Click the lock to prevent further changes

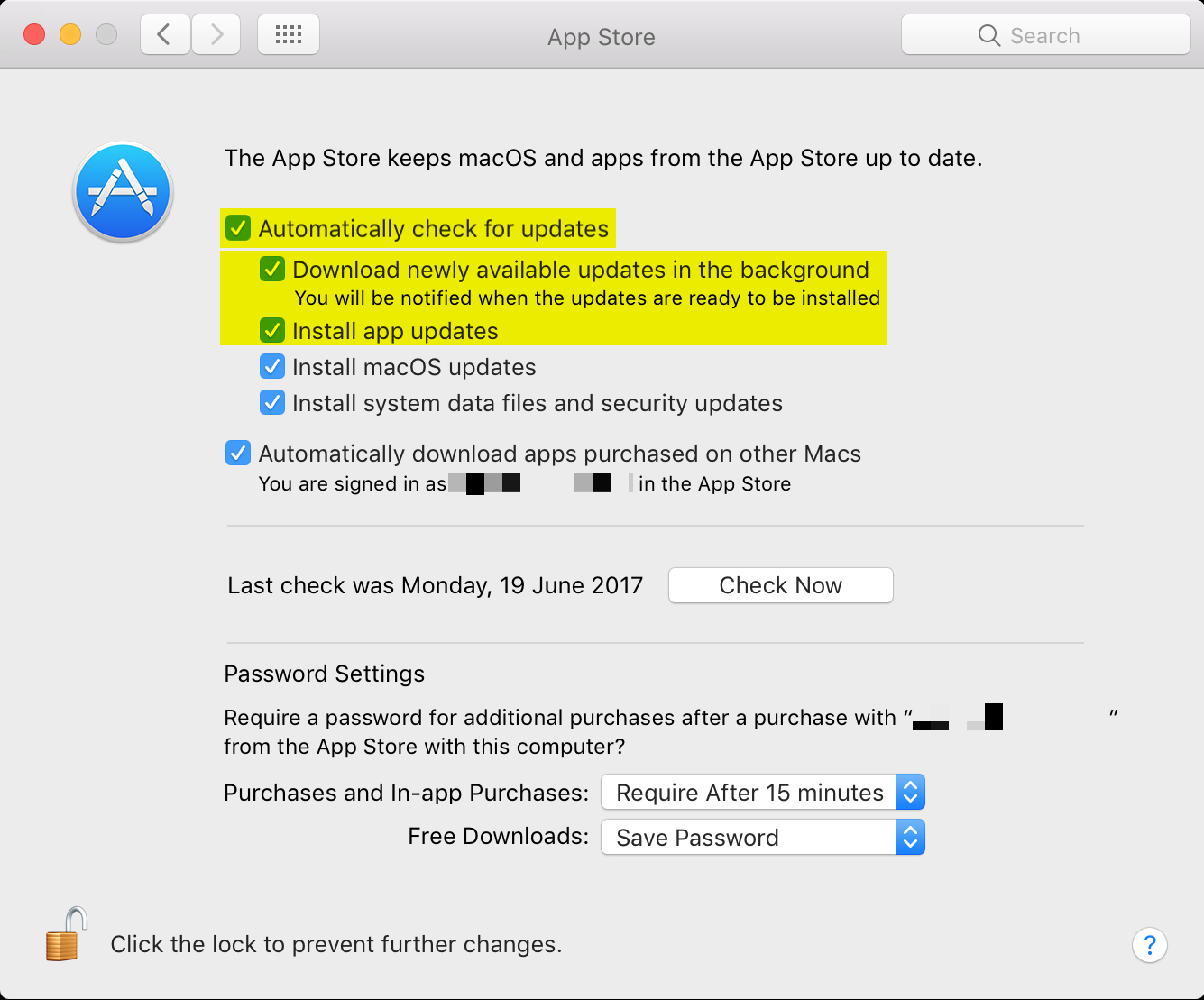[67, 934]
